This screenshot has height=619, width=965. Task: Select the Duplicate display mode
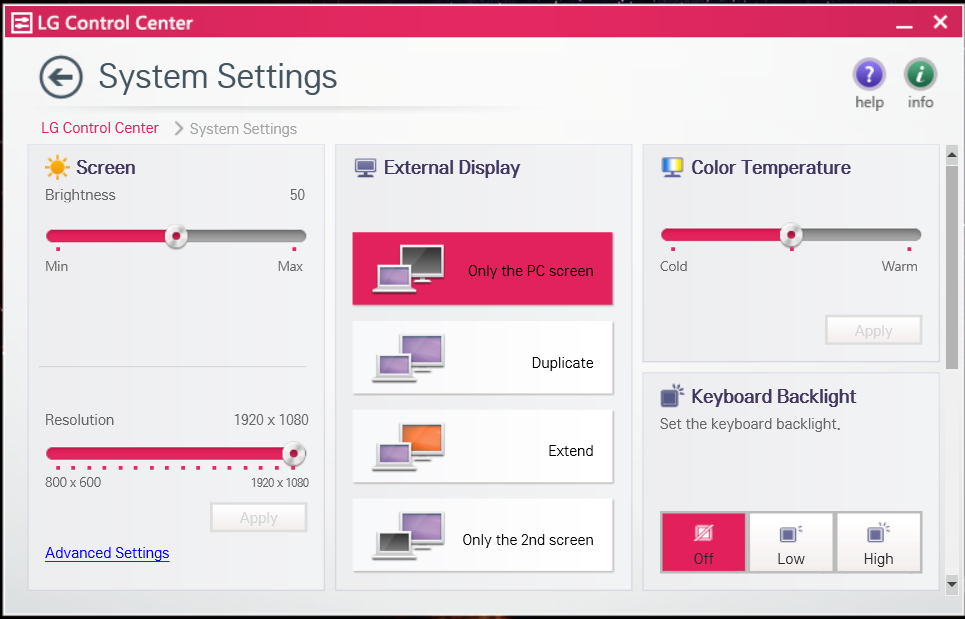click(482, 357)
